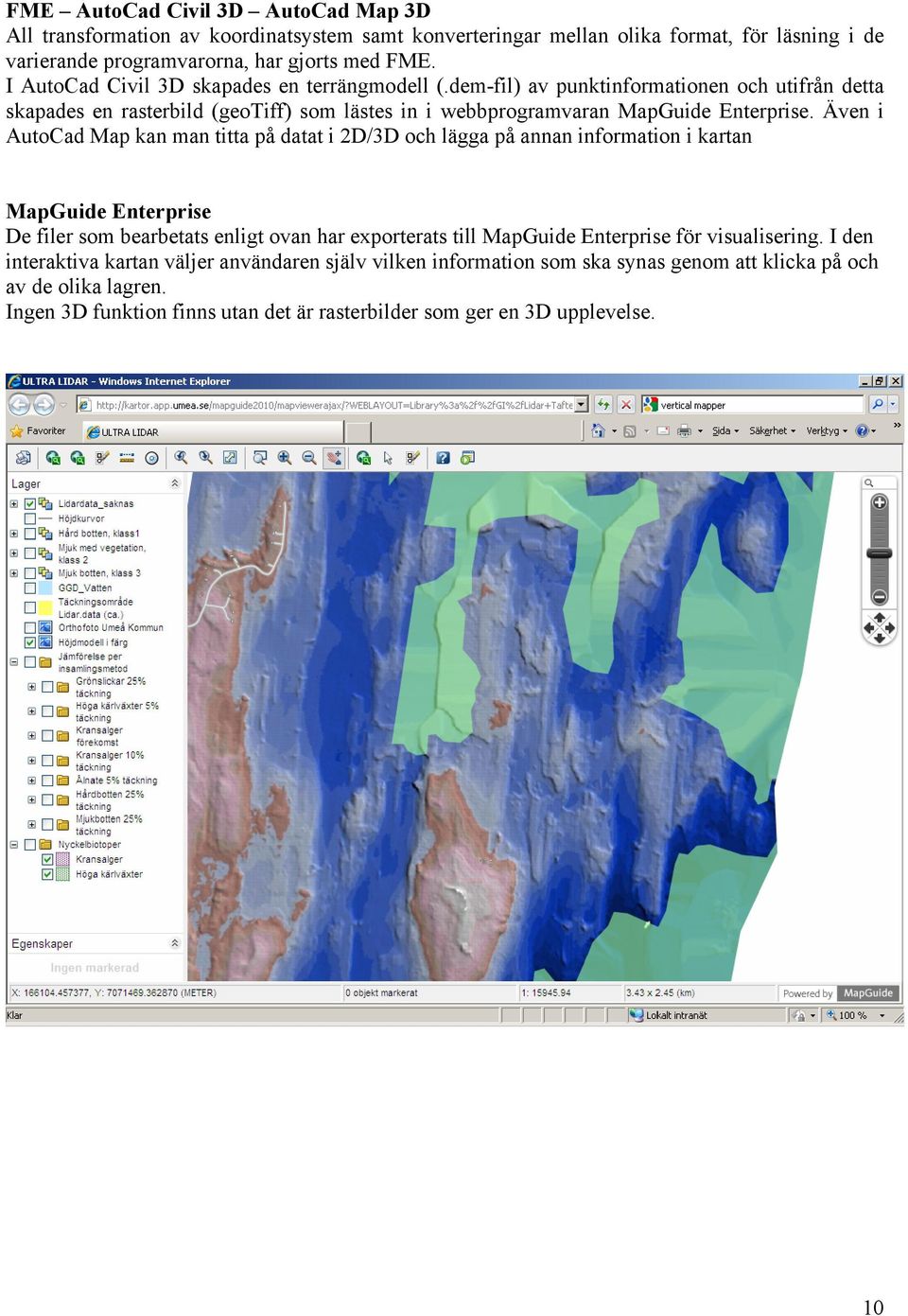The height and width of the screenshot is (1316, 908).
Task: Turn on the GGD_Vatten layer checkbox
Action: pyautogui.click(x=30, y=588)
